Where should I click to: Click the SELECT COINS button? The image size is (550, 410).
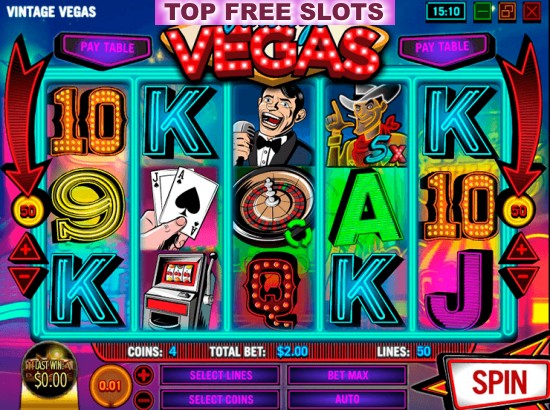point(221,399)
